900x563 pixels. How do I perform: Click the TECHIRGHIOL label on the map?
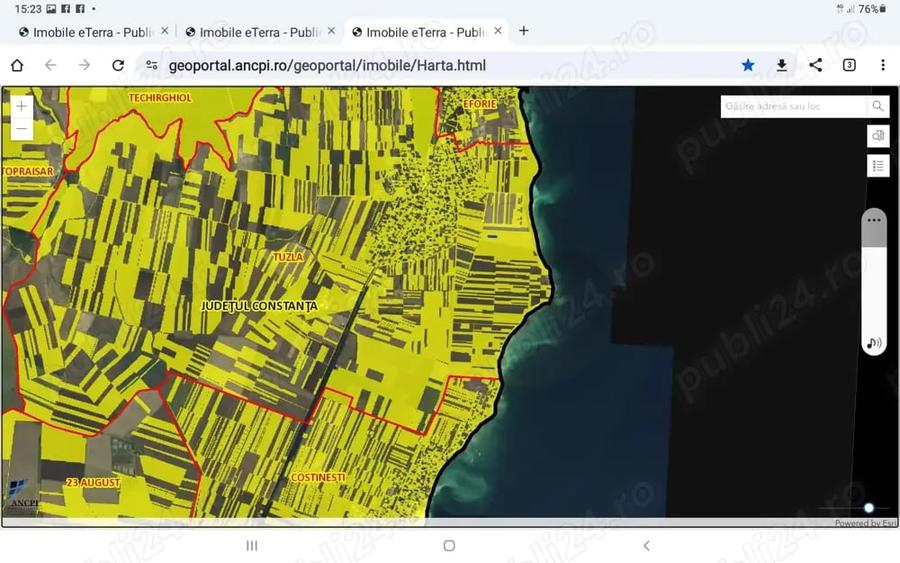[x=160, y=98]
